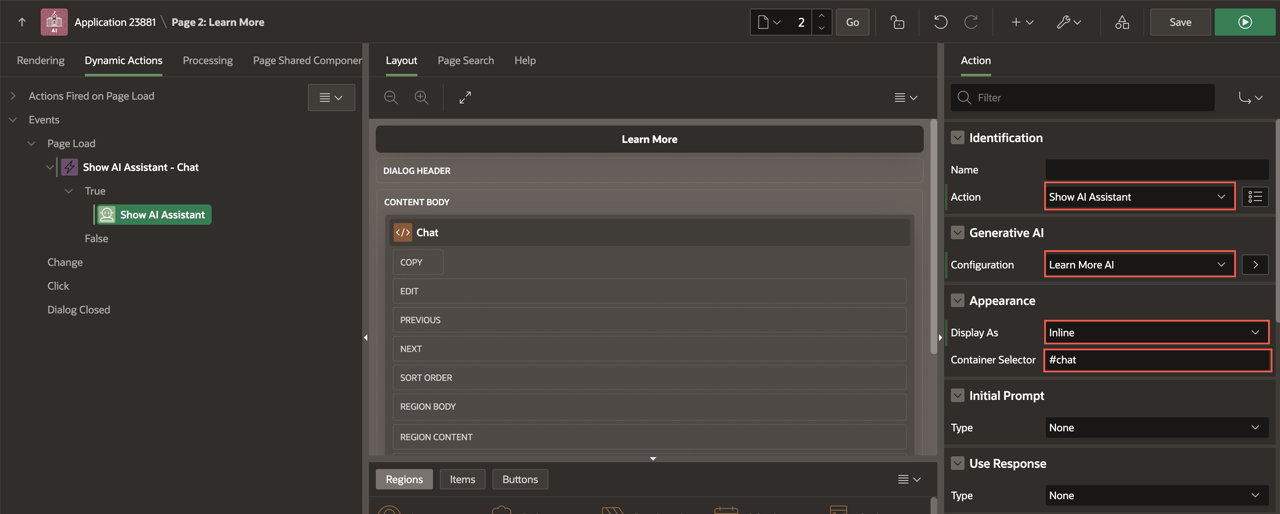Screen dimensions: 1280x514
Task: Click the Go button
Action: click(852, 22)
